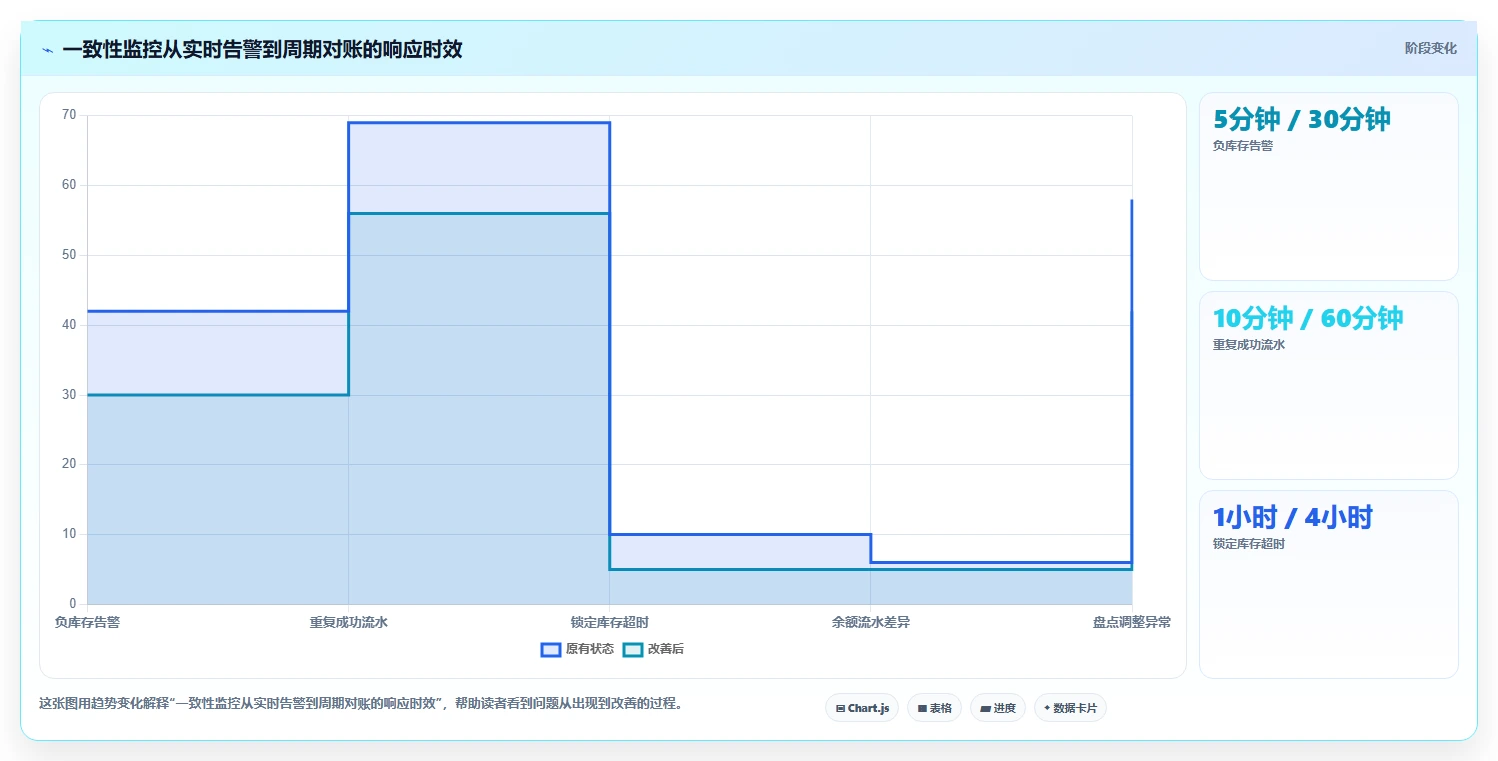Click the 锁定库存超时 caption in the third card
The height and width of the screenshot is (761, 1498).
1248,544
